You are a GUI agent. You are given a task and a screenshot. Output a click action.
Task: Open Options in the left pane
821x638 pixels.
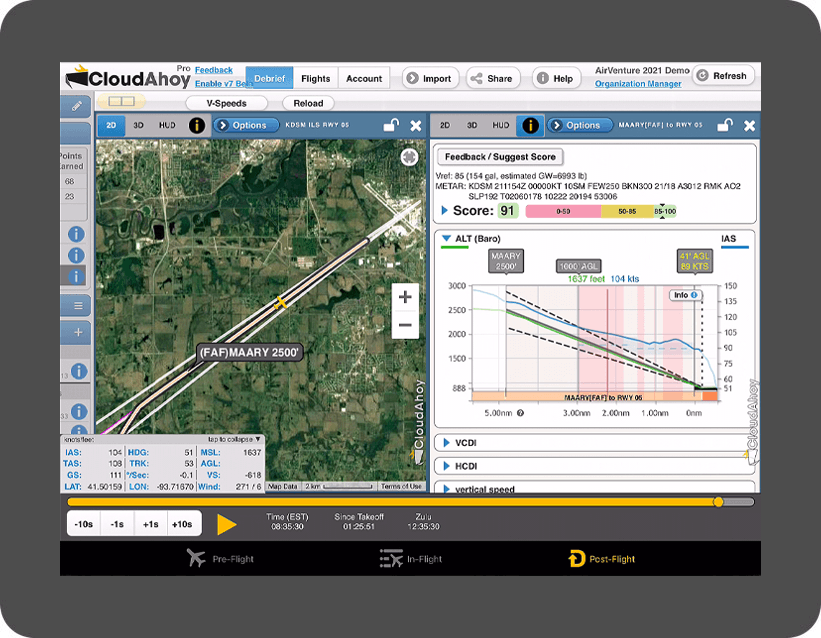(246, 125)
